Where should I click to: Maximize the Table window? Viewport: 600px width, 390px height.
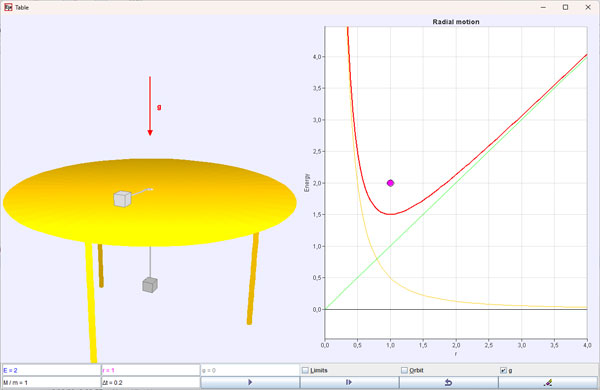coord(566,7)
